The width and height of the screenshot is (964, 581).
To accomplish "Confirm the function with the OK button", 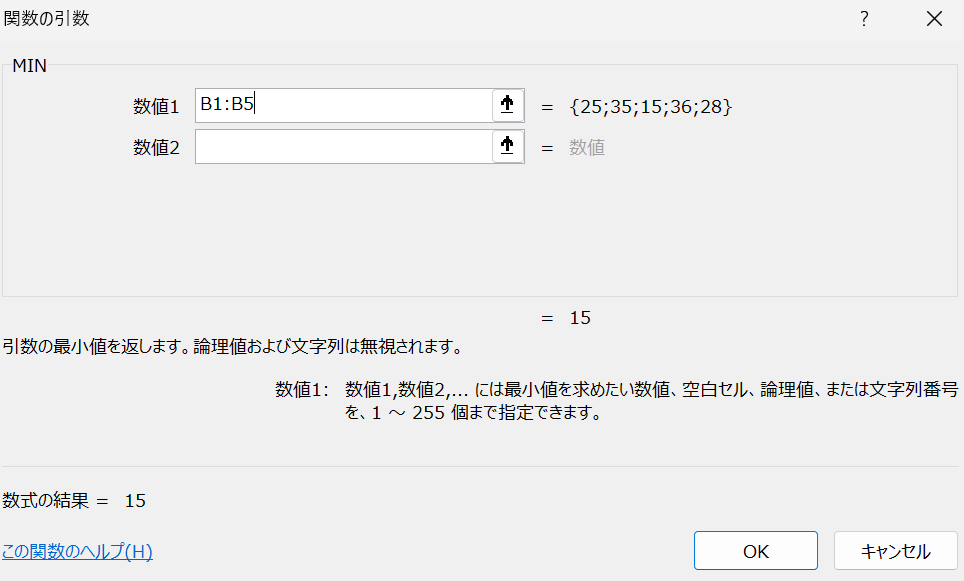I will [x=755, y=551].
